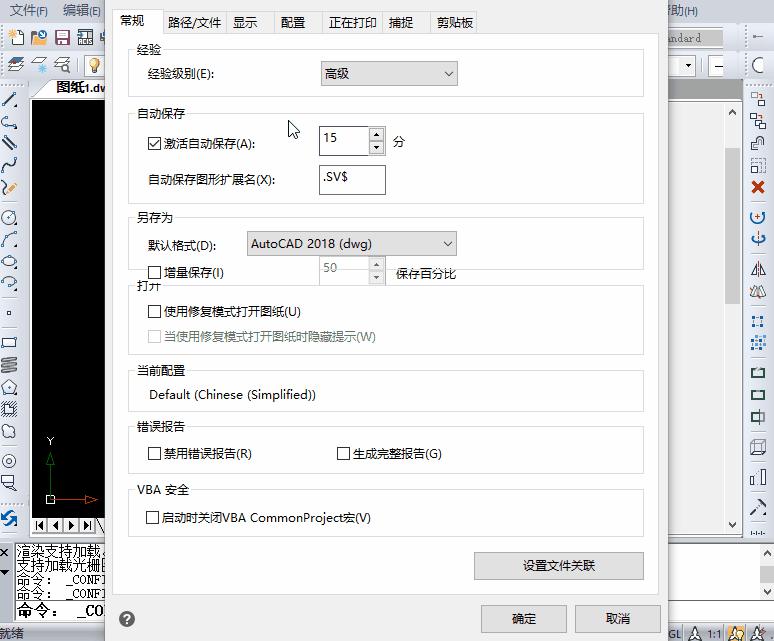This screenshot has height=641, width=774.
Task: Click last-layout navigation arrow button
Action: (x=87, y=526)
